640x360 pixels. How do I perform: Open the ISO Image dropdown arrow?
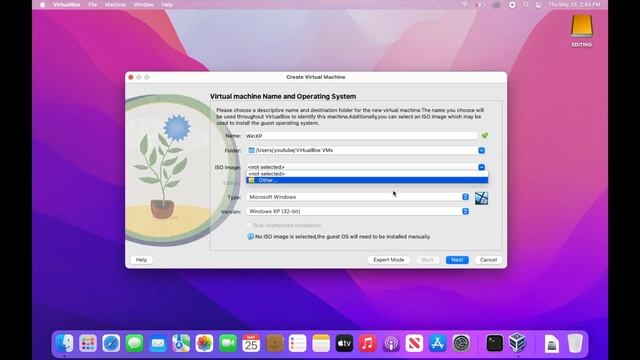(x=482, y=167)
